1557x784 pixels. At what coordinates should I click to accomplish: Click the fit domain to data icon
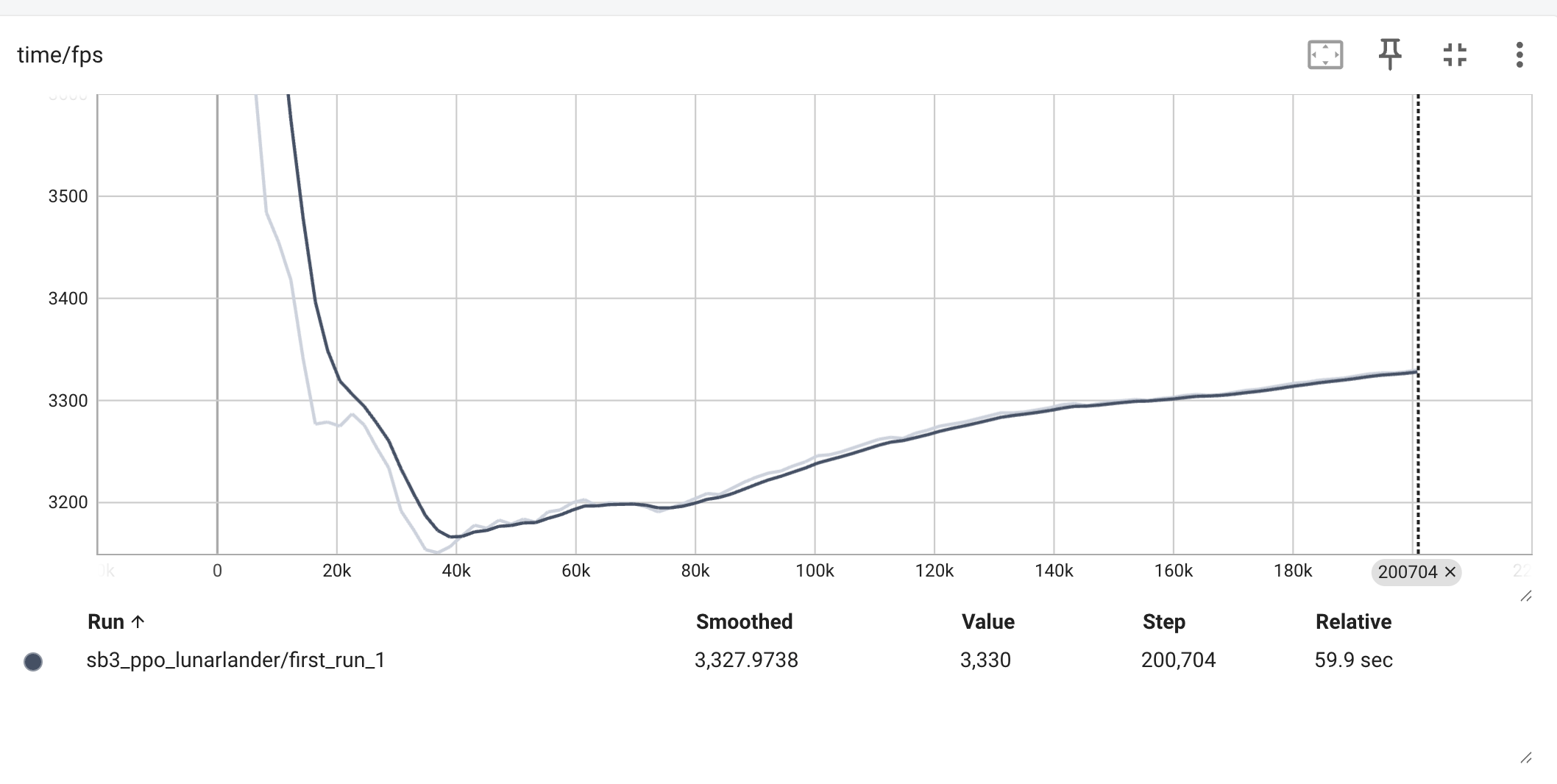click(1325, 55)
